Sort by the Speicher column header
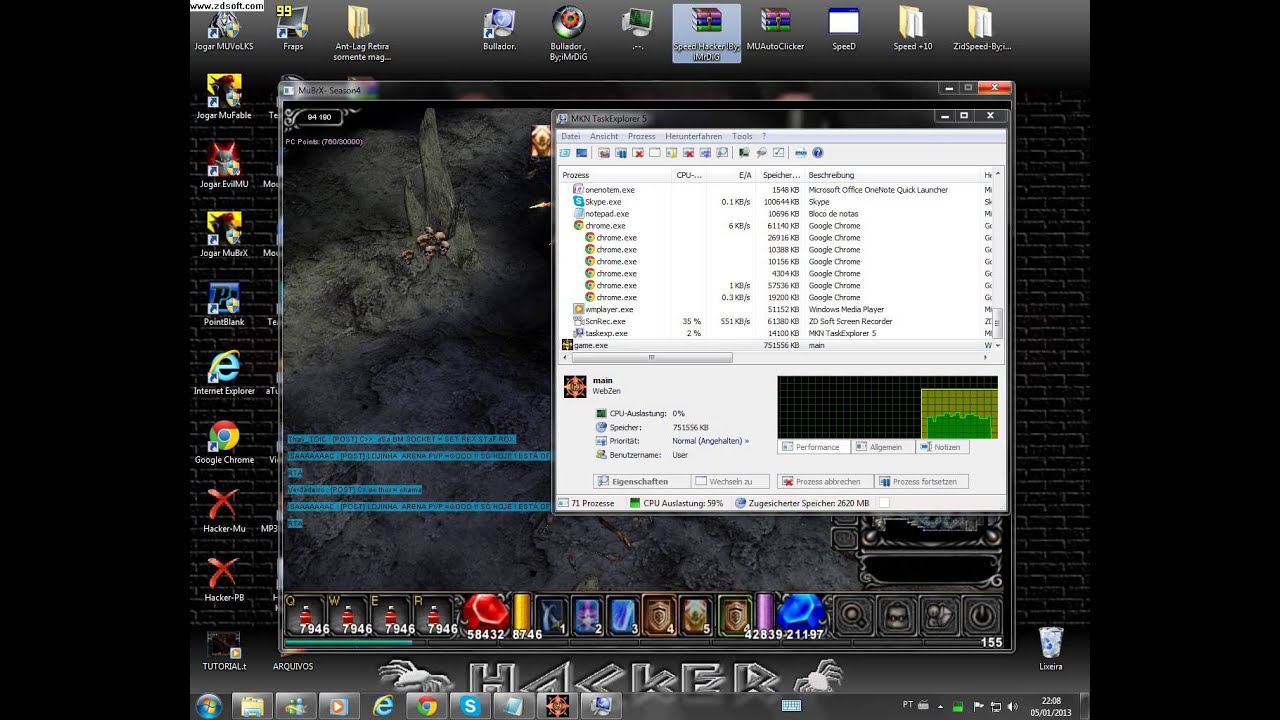Viewport: 1280px width, 720px height. (x=781, y=175)
